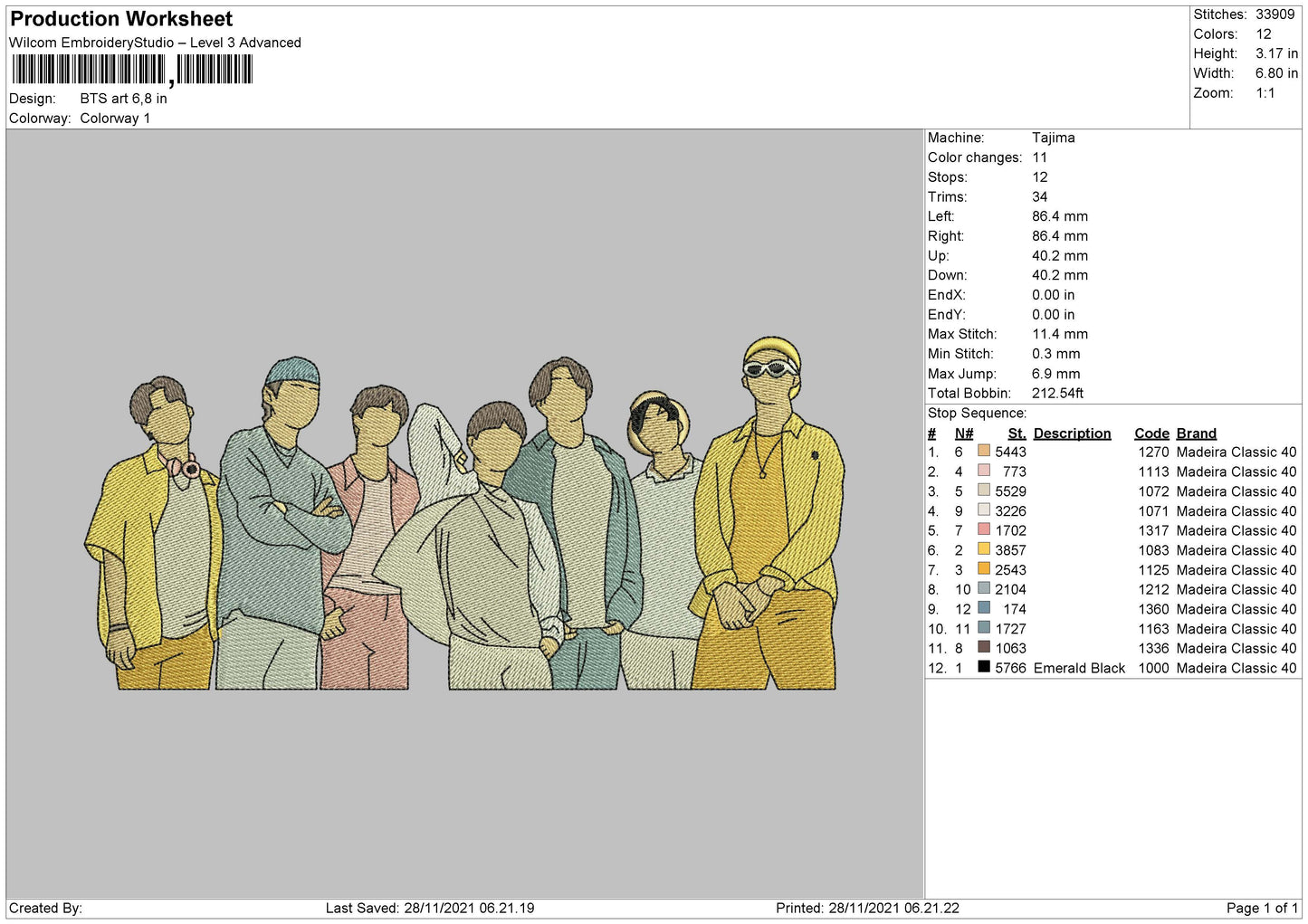Select the swatch for code 1163

point(984,628)
